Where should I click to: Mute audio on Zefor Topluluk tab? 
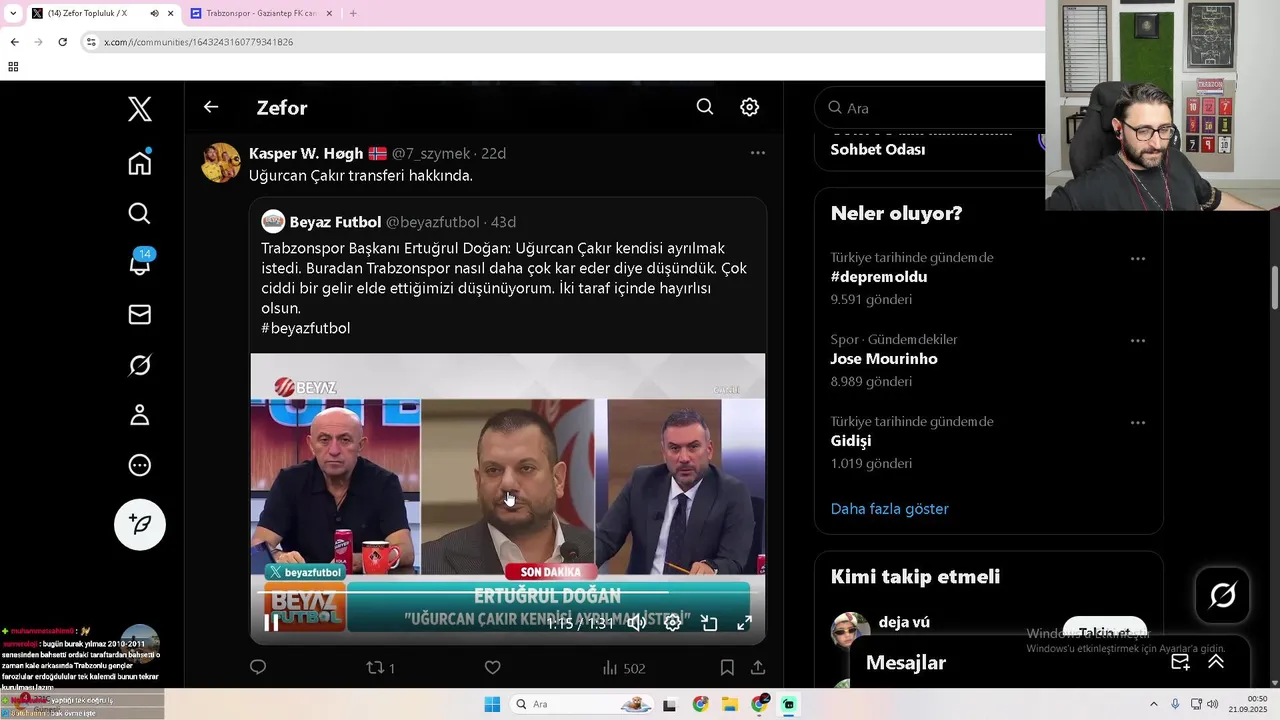tap(154, 13)
